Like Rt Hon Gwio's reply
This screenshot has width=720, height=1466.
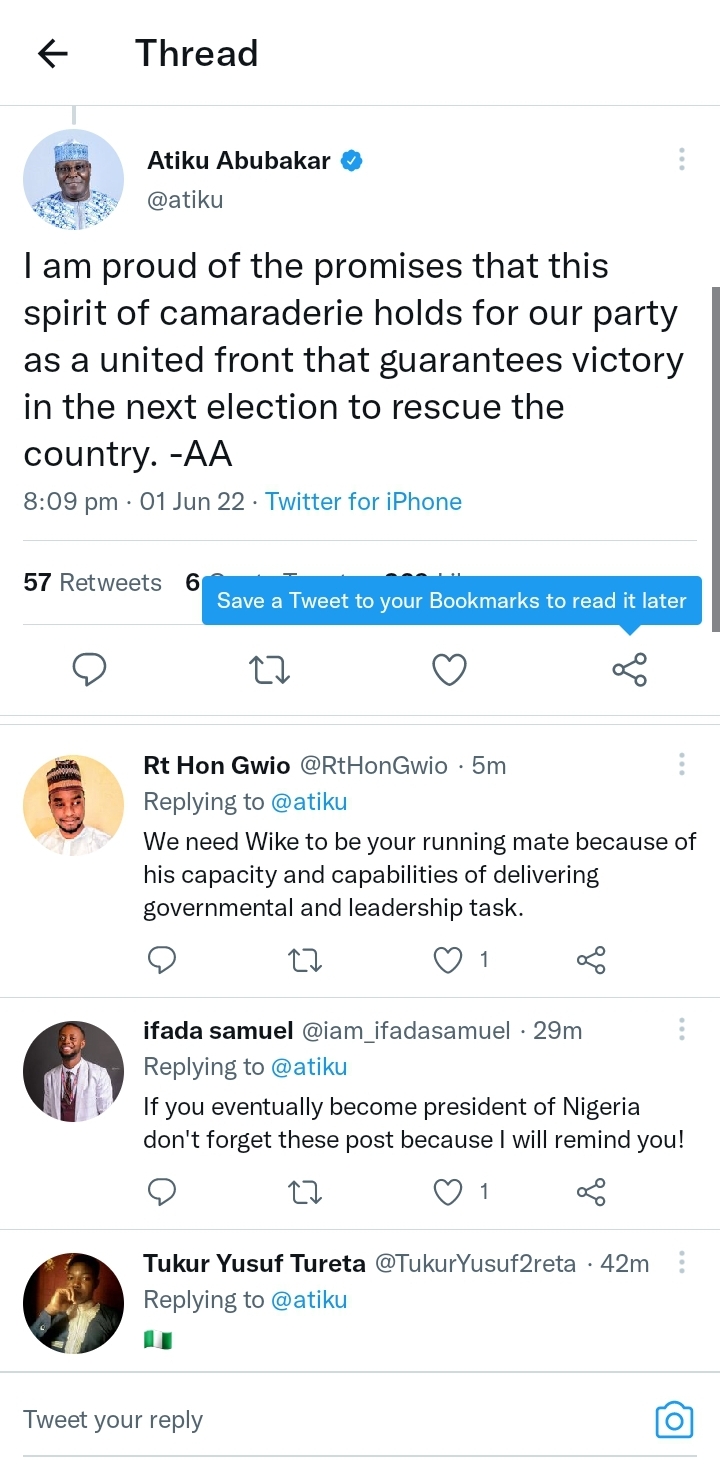pyautogui.click(x=449, y=960)
